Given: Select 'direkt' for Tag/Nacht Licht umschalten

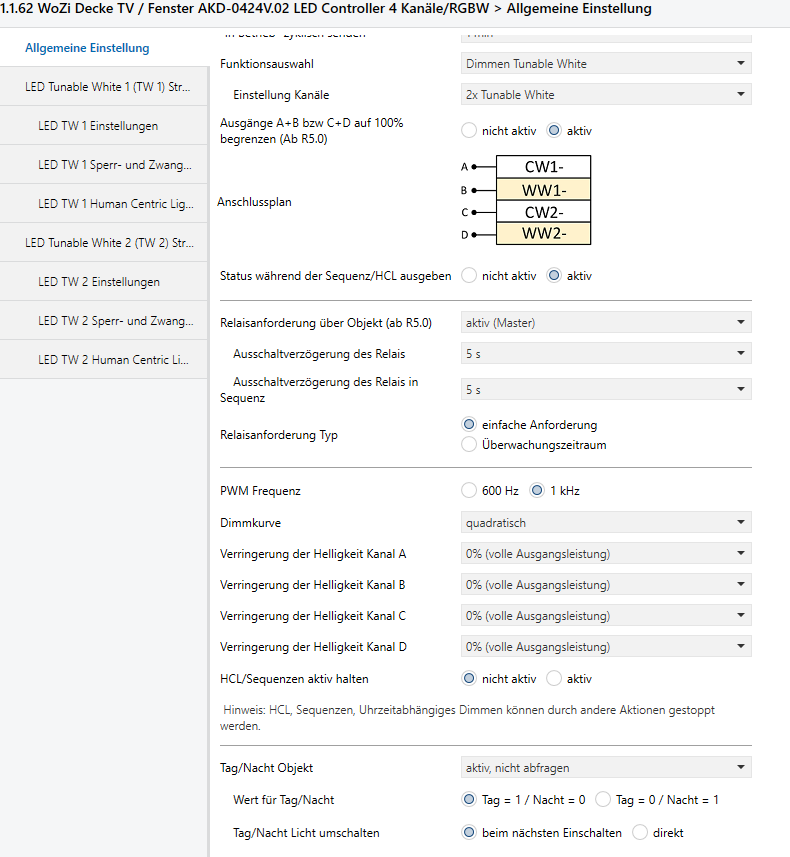Looking at the screenshot, I should (x=640, y=833).
